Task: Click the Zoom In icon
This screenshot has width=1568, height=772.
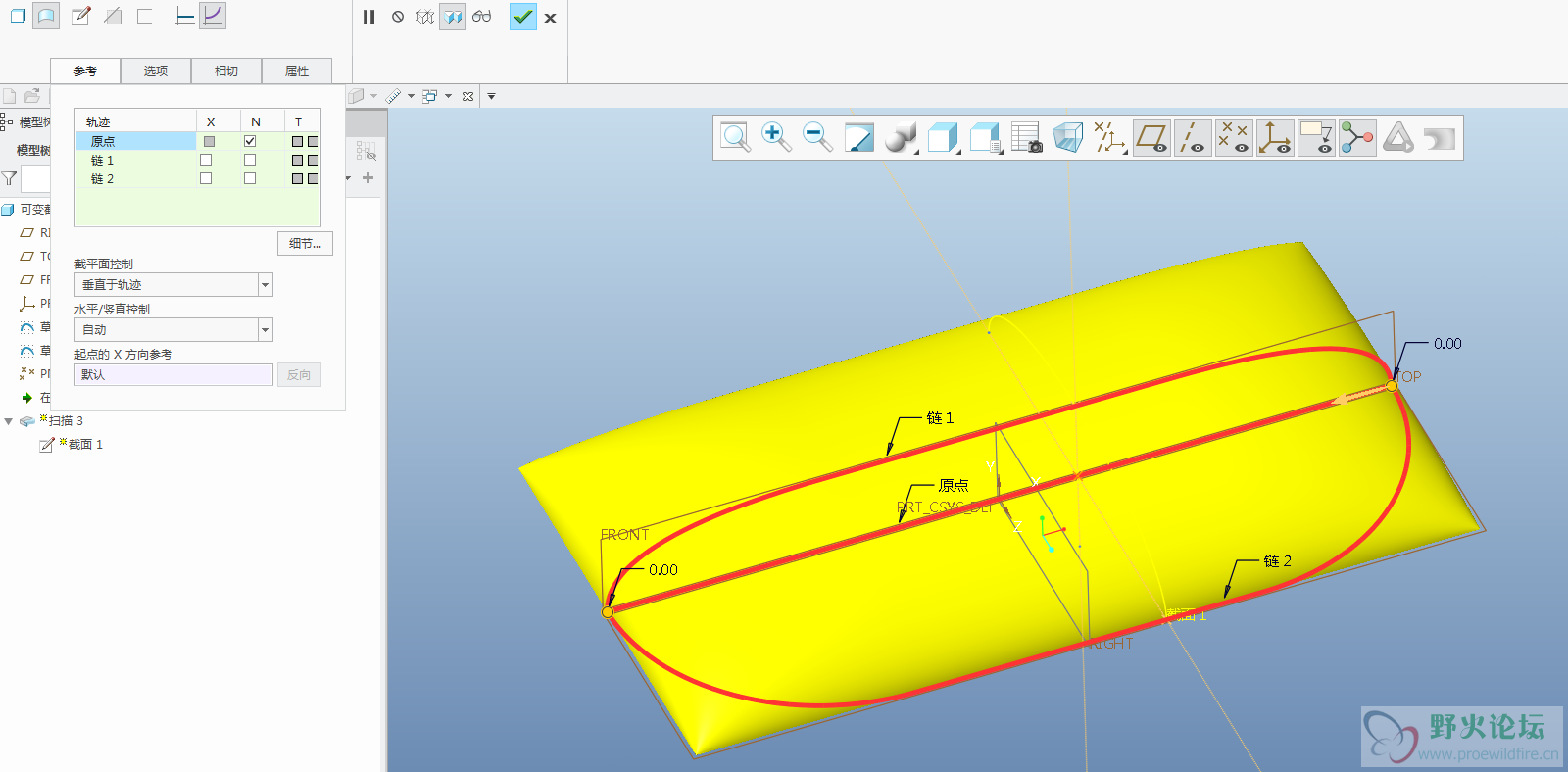Action: tap(776, 138)
